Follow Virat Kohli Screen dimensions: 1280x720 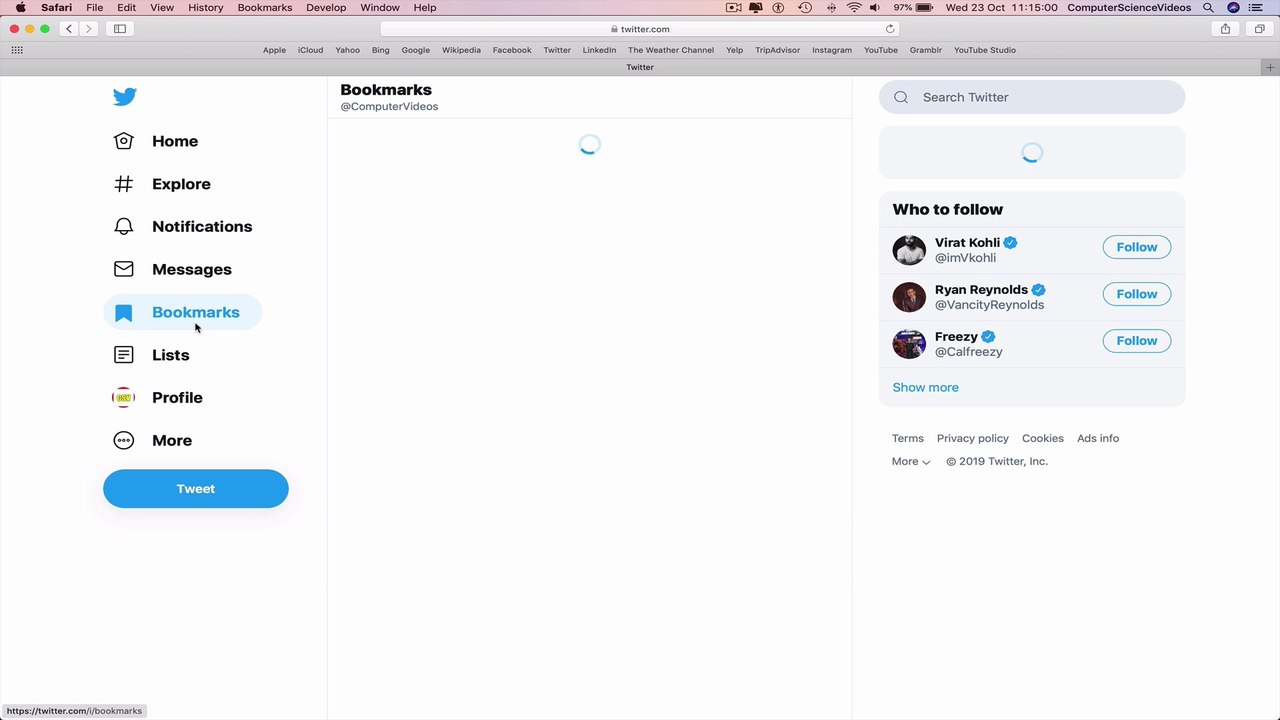pyautogui.click(x=1137, y=247)
